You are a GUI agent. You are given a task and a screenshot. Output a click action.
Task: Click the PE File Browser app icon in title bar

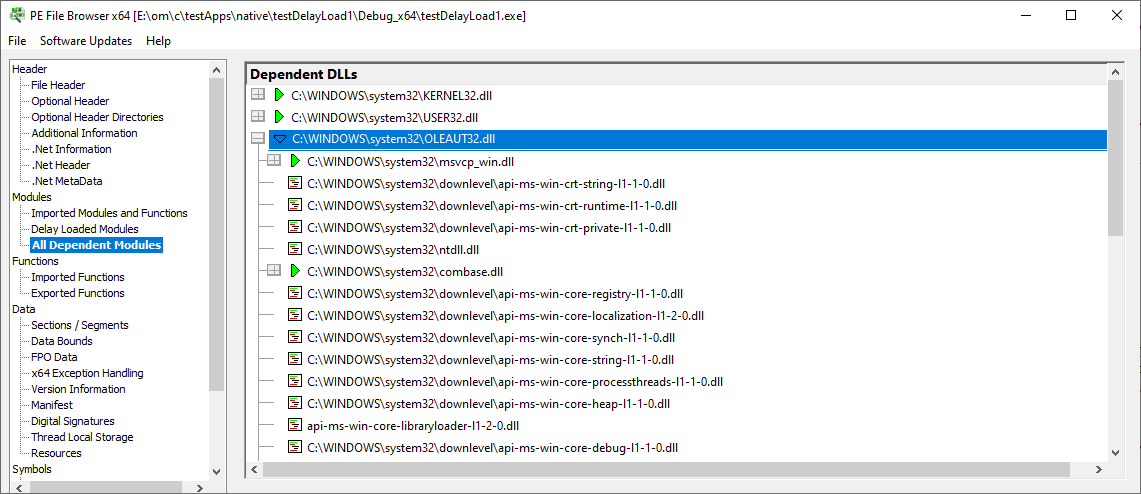[16, 15]
